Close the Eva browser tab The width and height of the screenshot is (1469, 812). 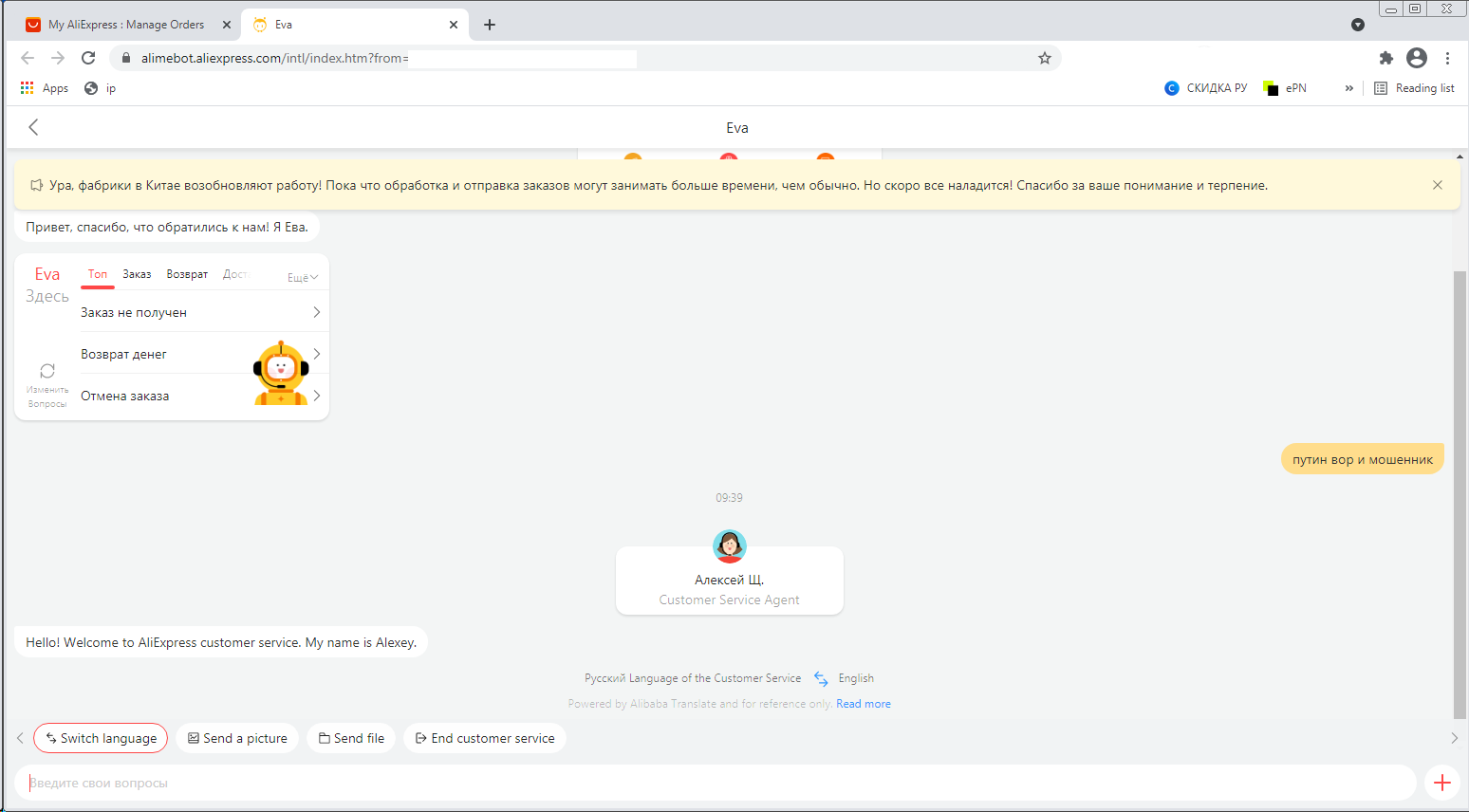point(454,25)
